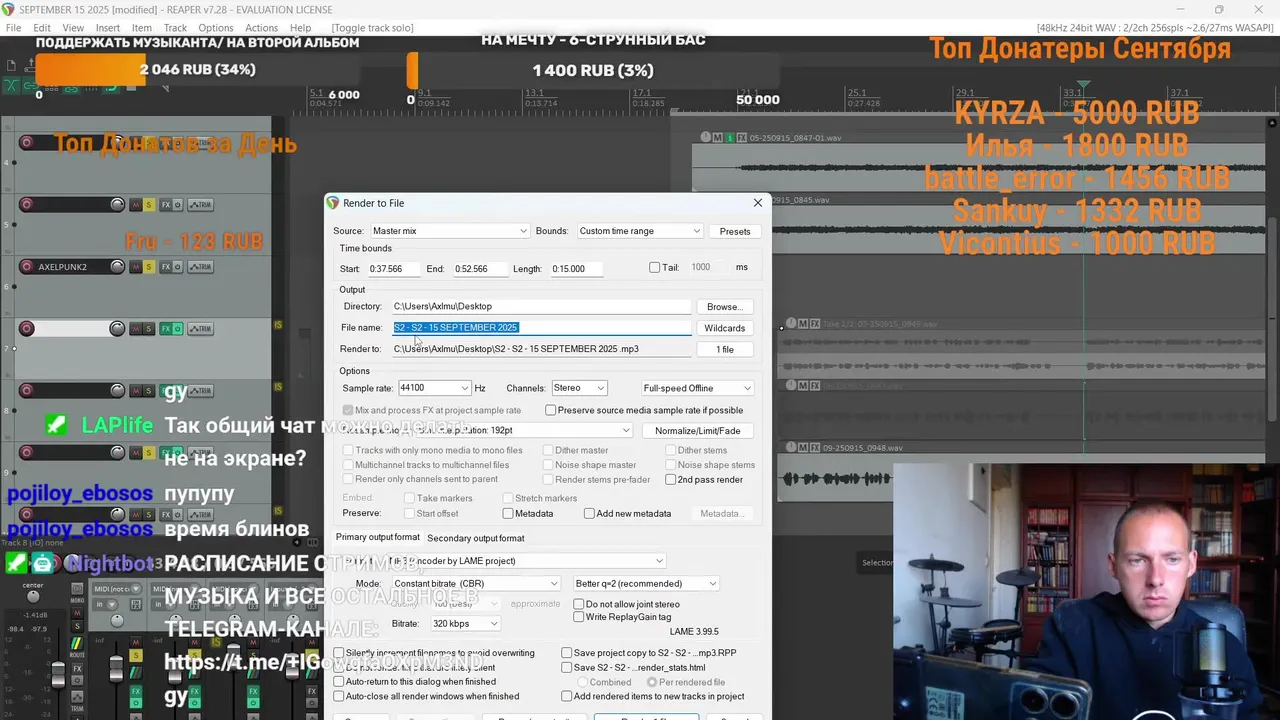This screenshot has width=1280, height=720.
Task: Open Channels Stereo dropdown
Action: pyautogui.click(x=579, y=388)
